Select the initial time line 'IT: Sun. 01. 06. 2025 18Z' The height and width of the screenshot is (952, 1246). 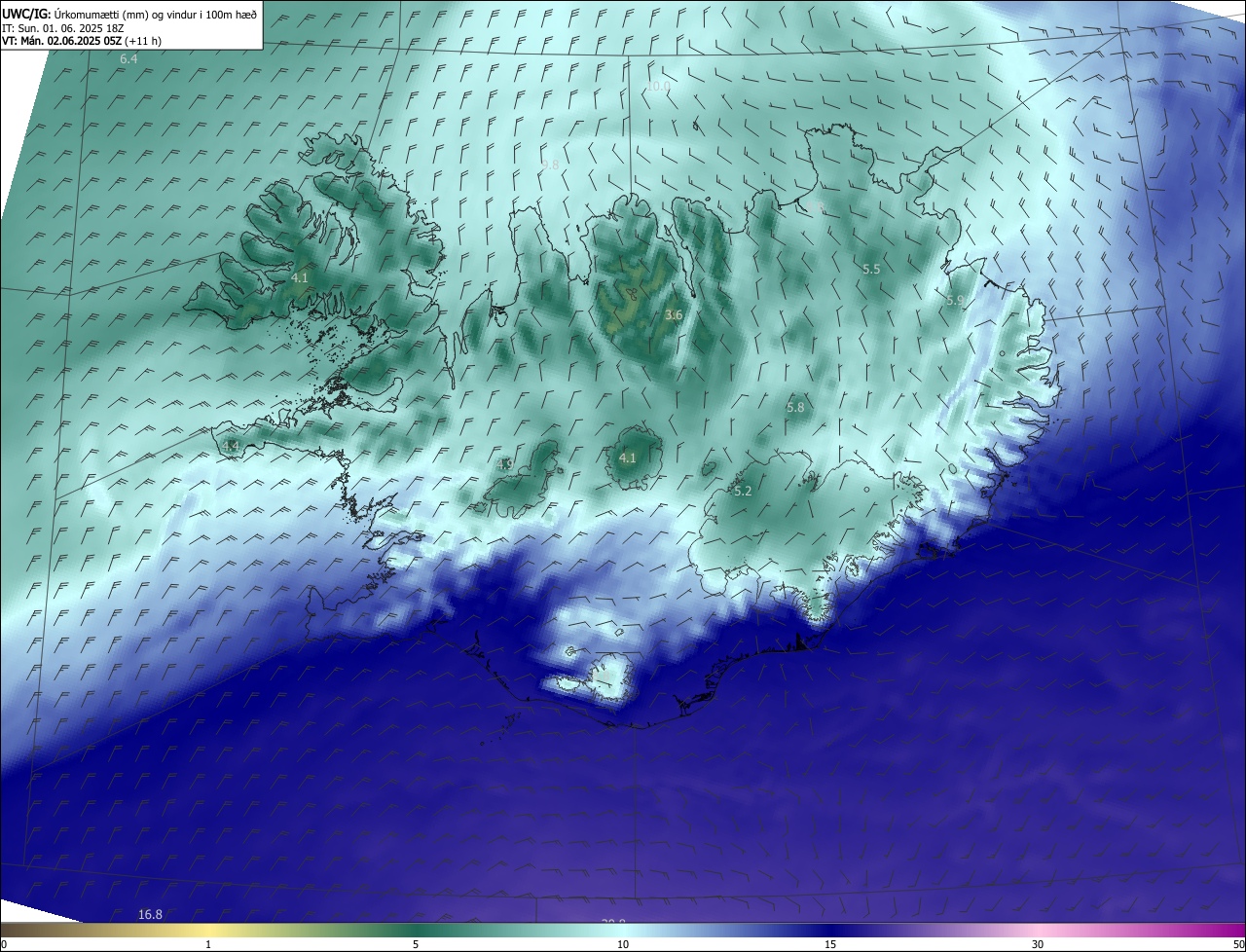(64, 28)
